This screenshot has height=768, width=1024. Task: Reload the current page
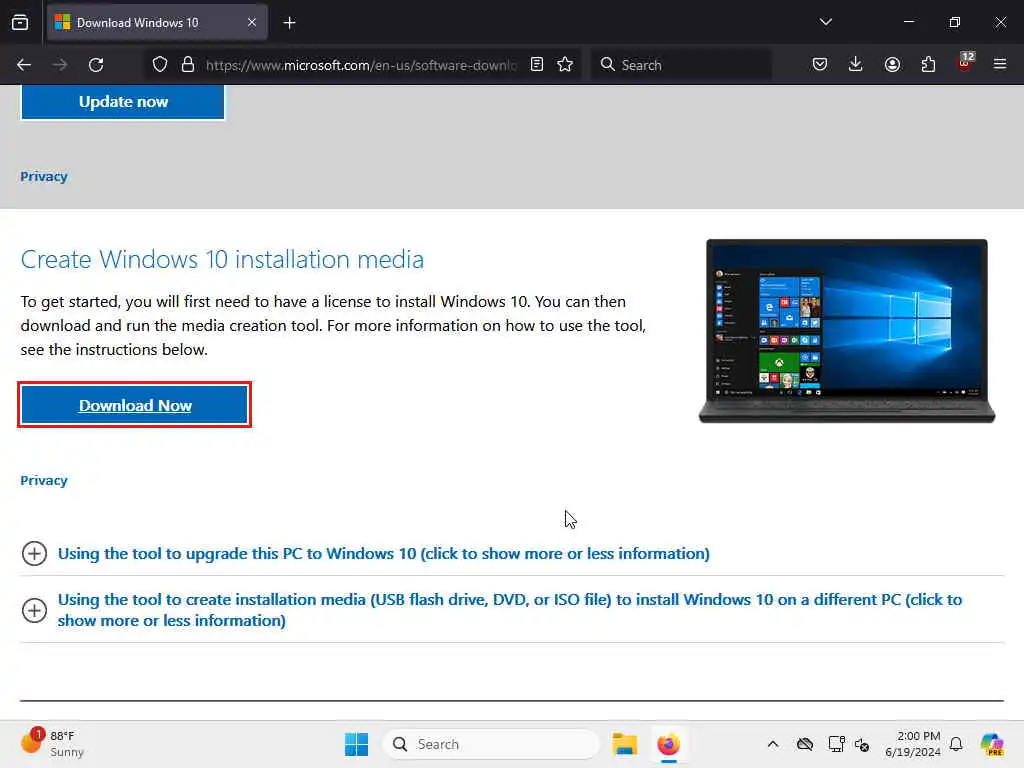pyautogui.click(x=96, y=65)
